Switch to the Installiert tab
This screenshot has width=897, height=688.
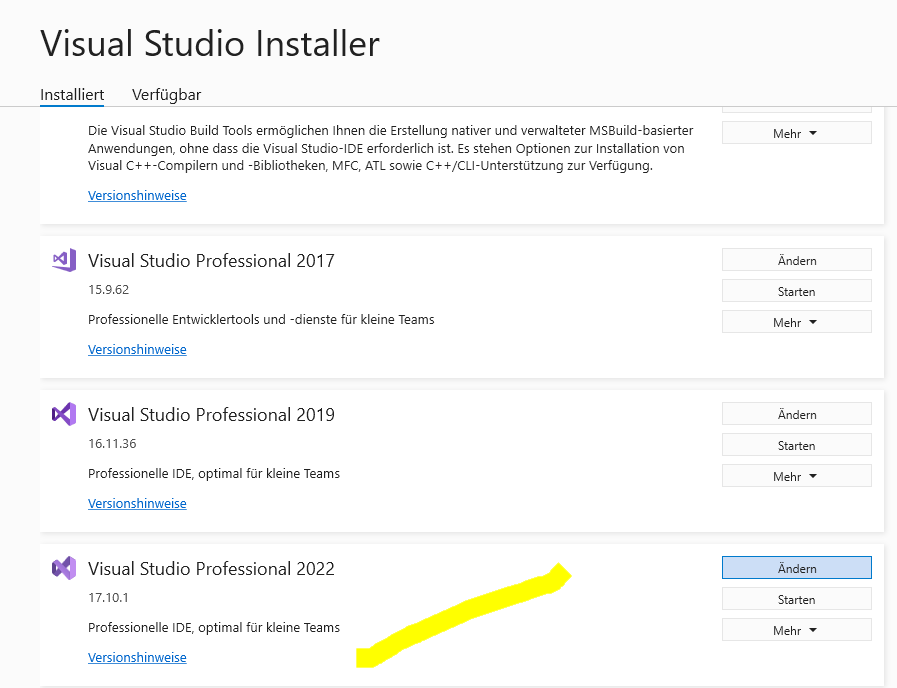pos(72,95)
